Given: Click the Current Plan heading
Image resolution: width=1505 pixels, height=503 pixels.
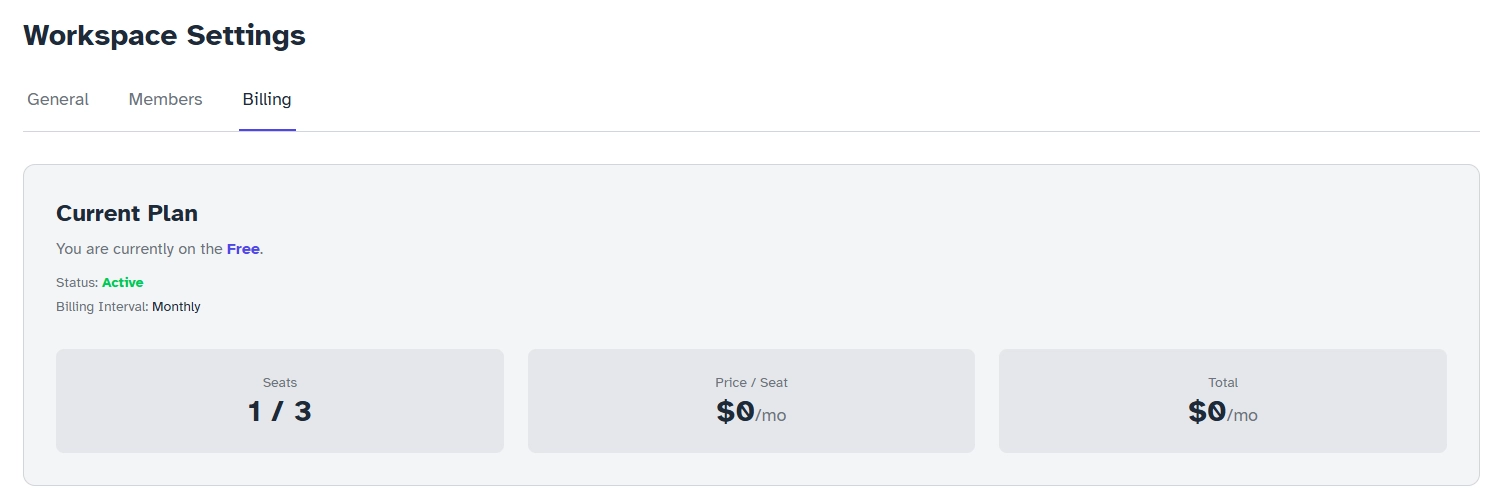Looking at the screenshot, I should (127, 213).
